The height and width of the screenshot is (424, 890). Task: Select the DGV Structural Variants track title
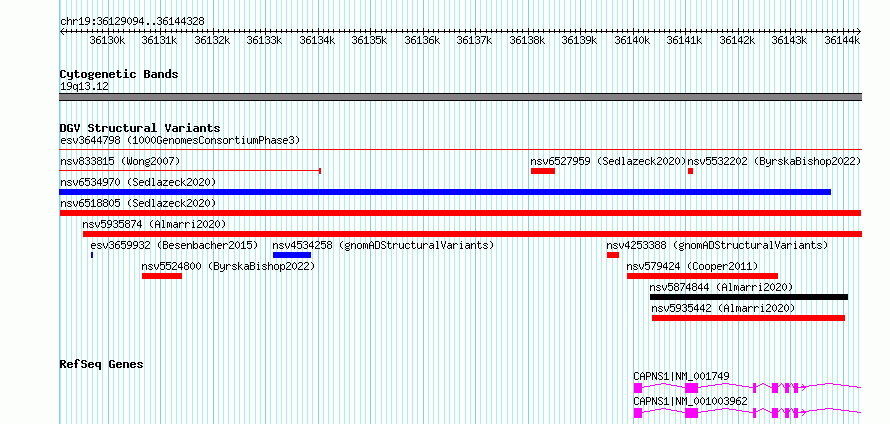point(140,128)
